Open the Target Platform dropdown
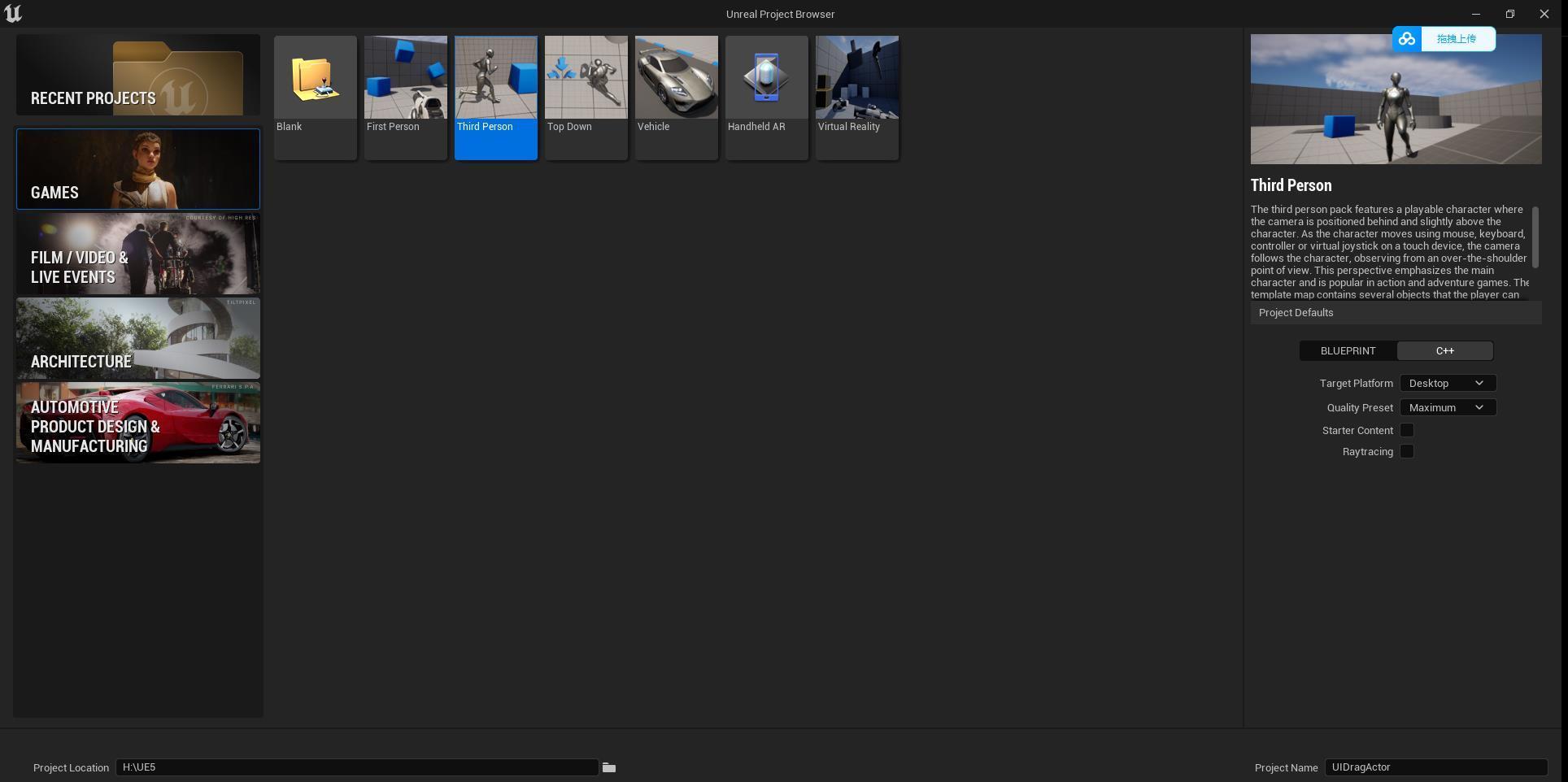 pos(1448,383)
